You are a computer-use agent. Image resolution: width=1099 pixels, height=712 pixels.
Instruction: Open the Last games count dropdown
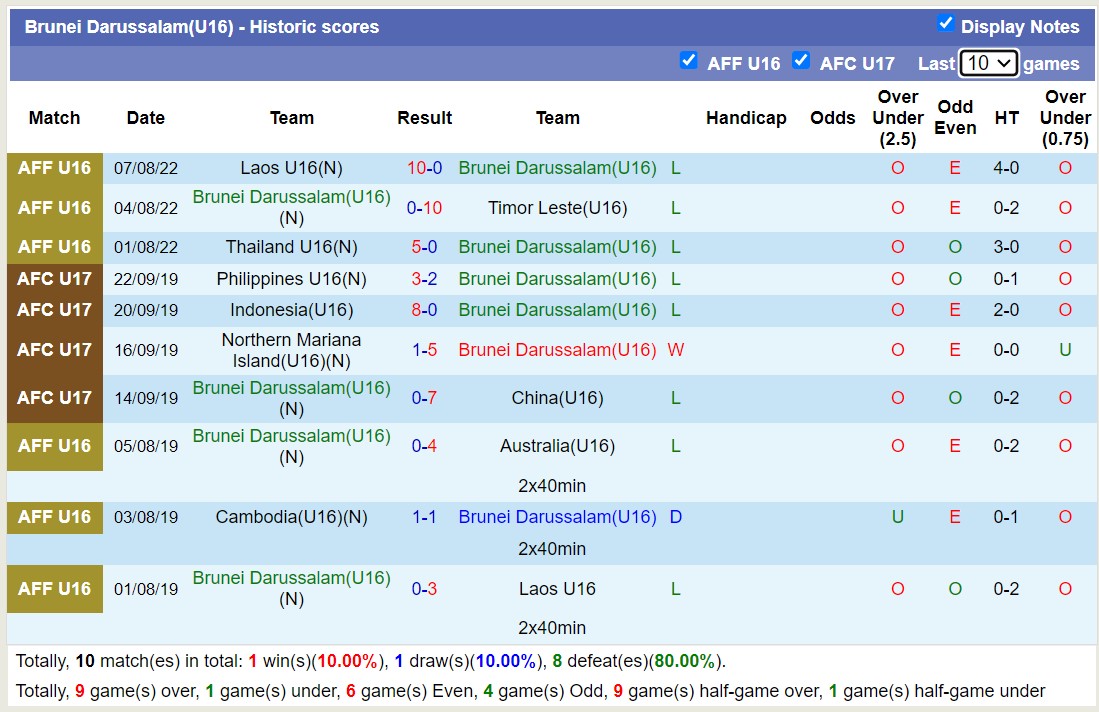pyautogui.click(x=988, y=63)
